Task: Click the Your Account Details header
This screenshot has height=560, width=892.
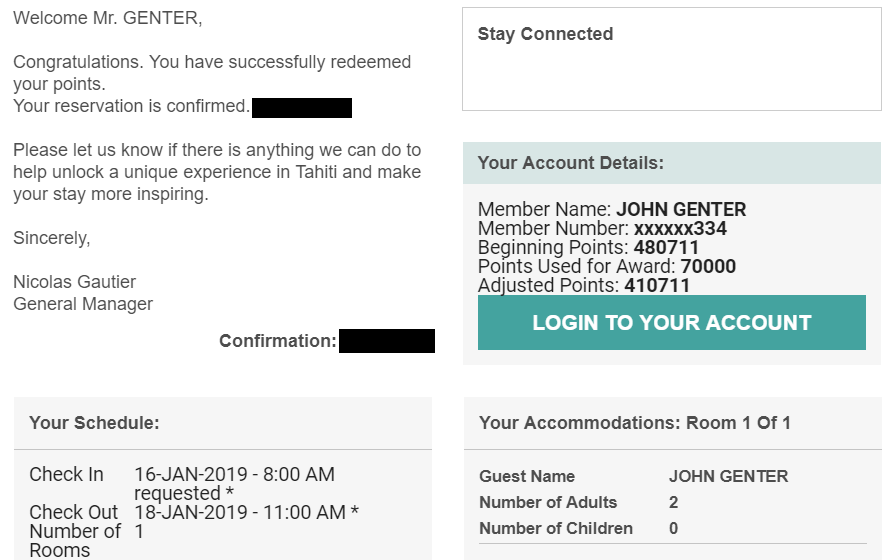Action: coord(570,163)
